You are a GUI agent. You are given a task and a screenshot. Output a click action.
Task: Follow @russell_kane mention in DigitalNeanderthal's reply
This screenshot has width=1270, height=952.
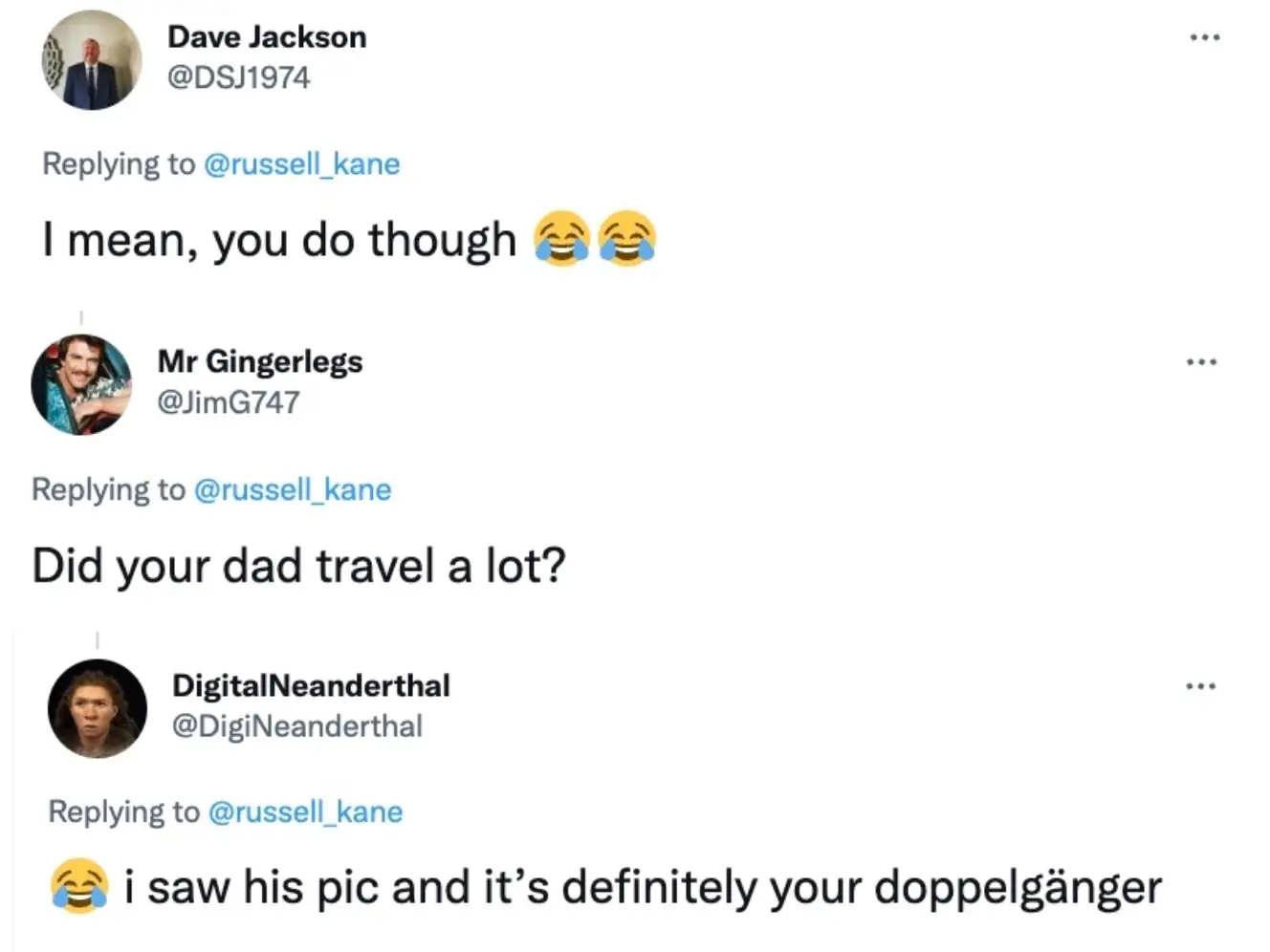coord(305,811)
